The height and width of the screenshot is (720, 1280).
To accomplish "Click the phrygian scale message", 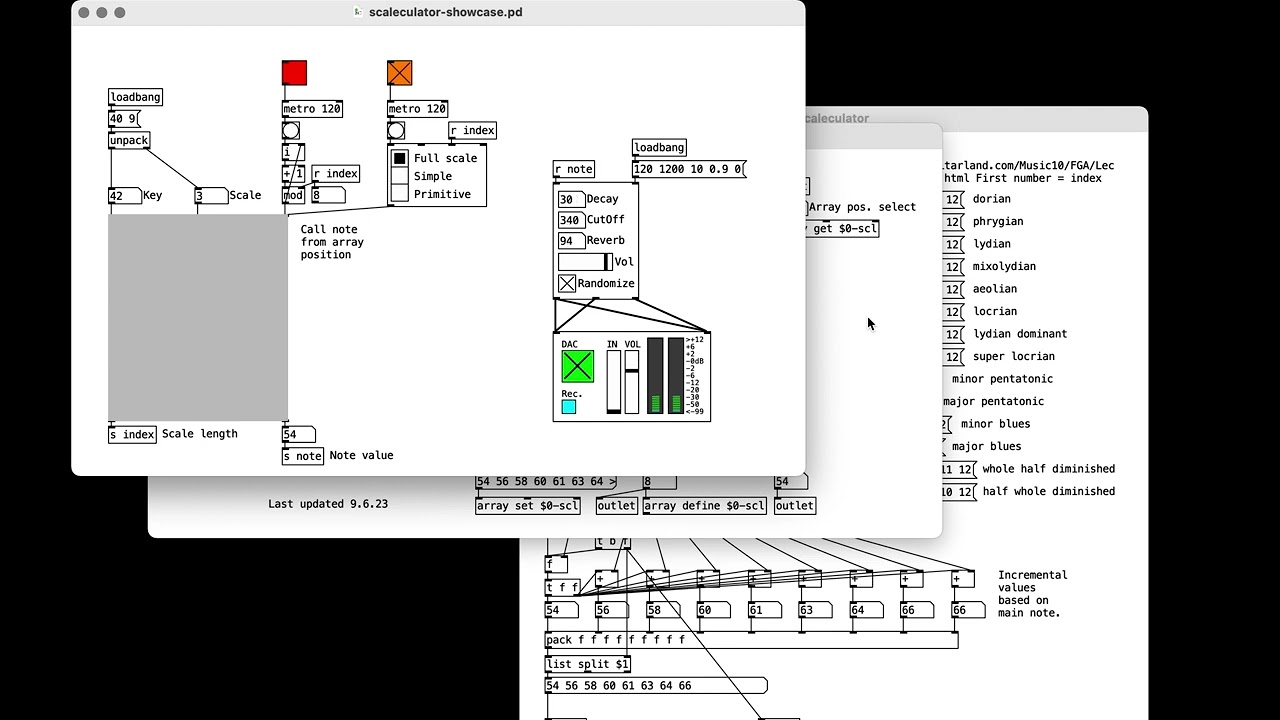I will click(954, 222).
